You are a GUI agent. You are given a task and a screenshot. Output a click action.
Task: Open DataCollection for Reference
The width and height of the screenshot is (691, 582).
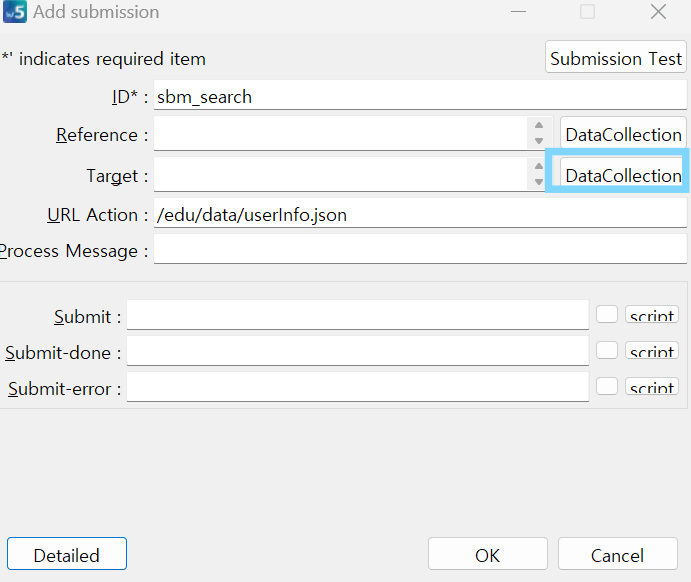623,134
